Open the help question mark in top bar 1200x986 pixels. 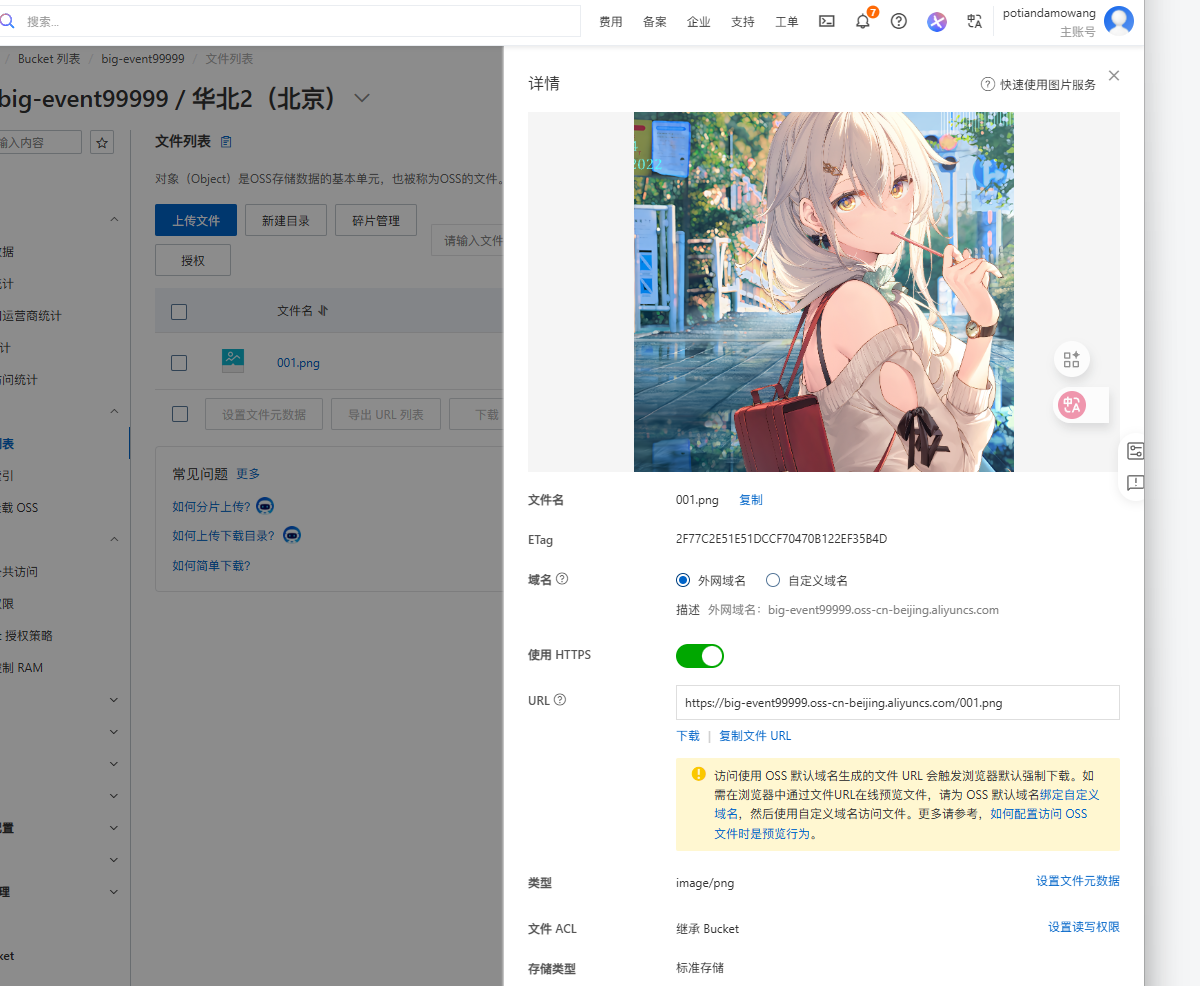[899, 21]
